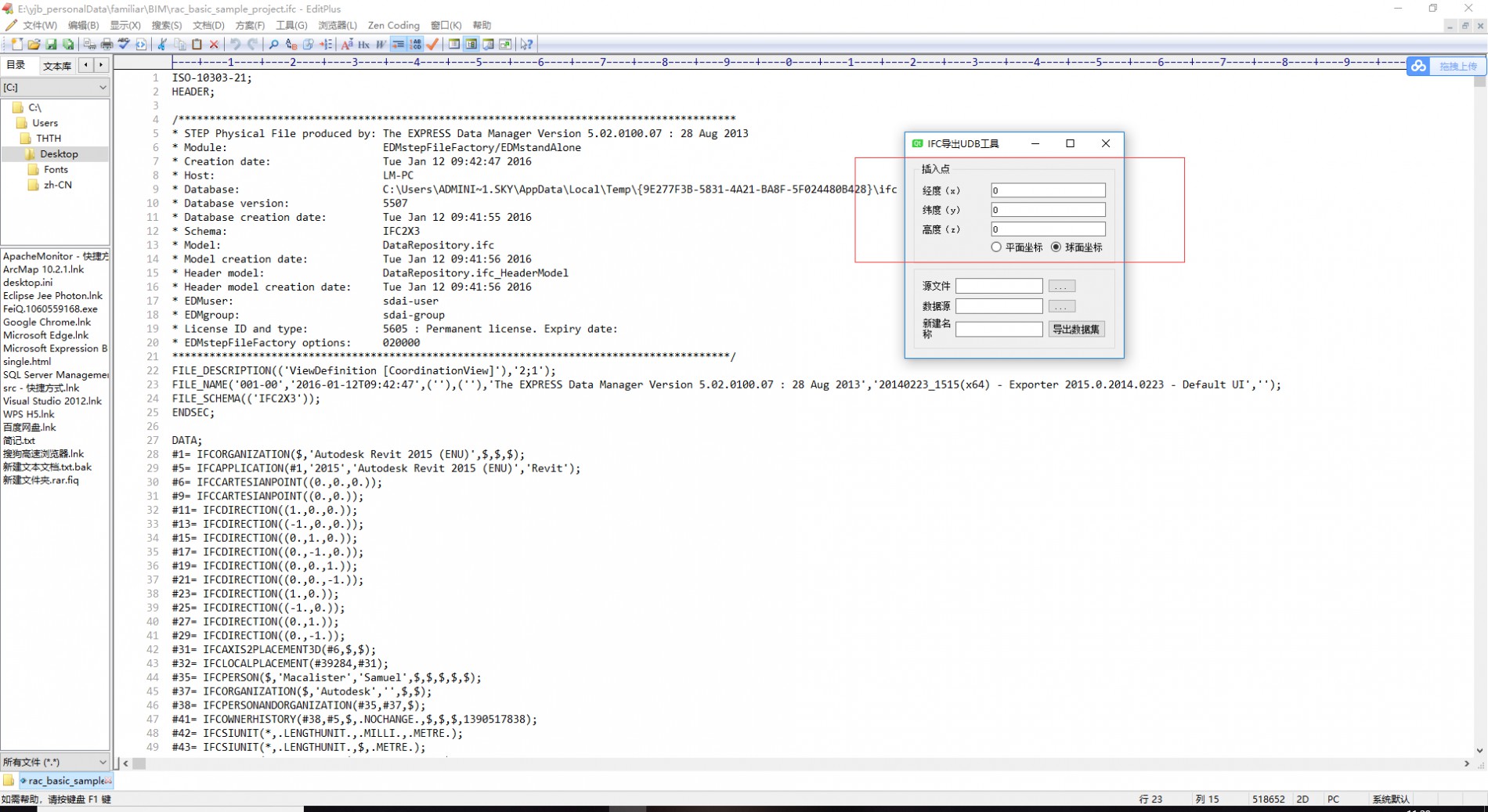Select the 平面坐标 radio button
This screenshot has width=1488, height=812.
tap(996, 247)
